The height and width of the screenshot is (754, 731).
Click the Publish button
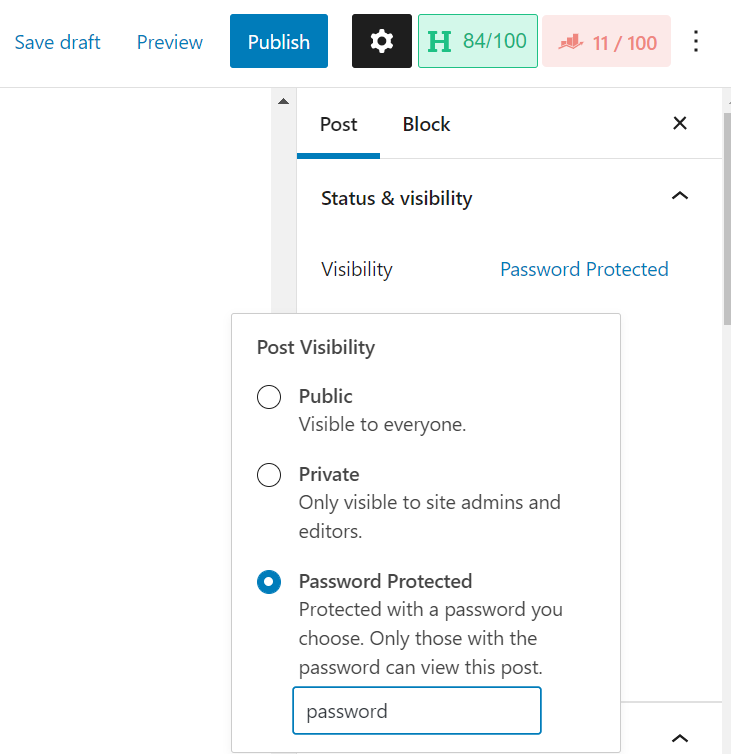coord(279,41)
